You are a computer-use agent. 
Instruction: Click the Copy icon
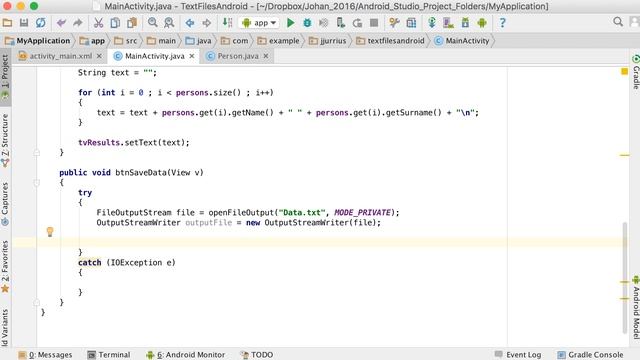tap(115, 23)
